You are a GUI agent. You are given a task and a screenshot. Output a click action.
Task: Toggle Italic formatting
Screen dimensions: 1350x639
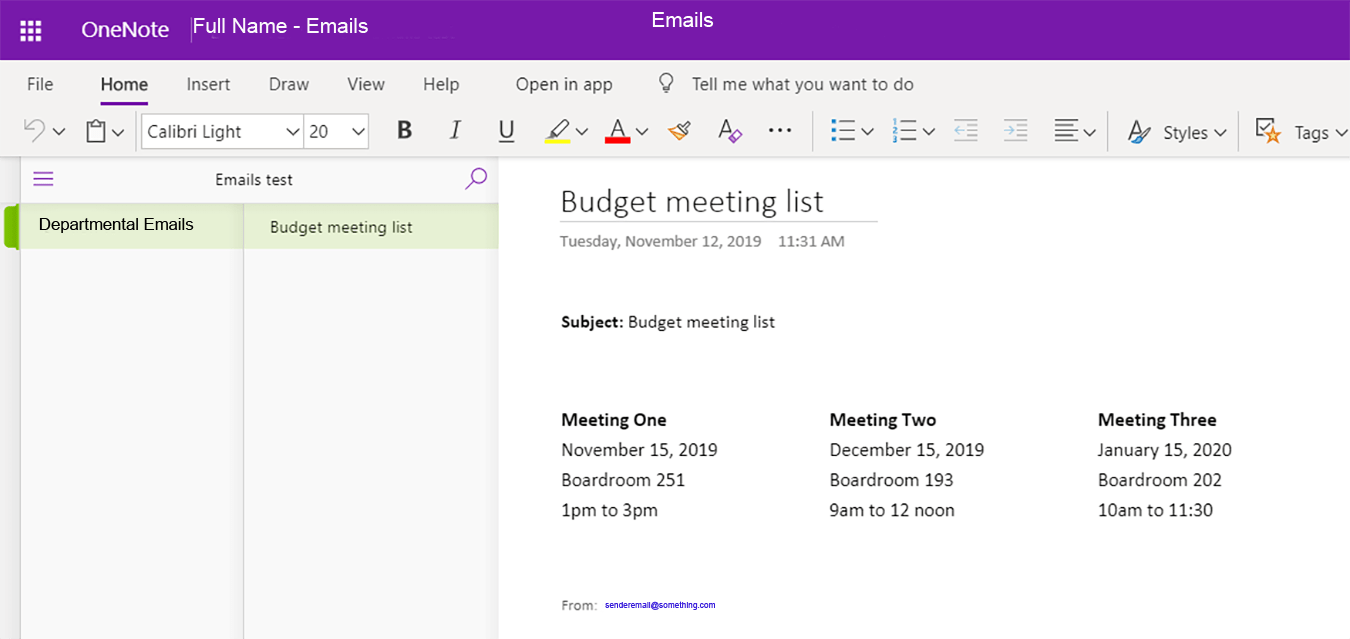point(455,131)
